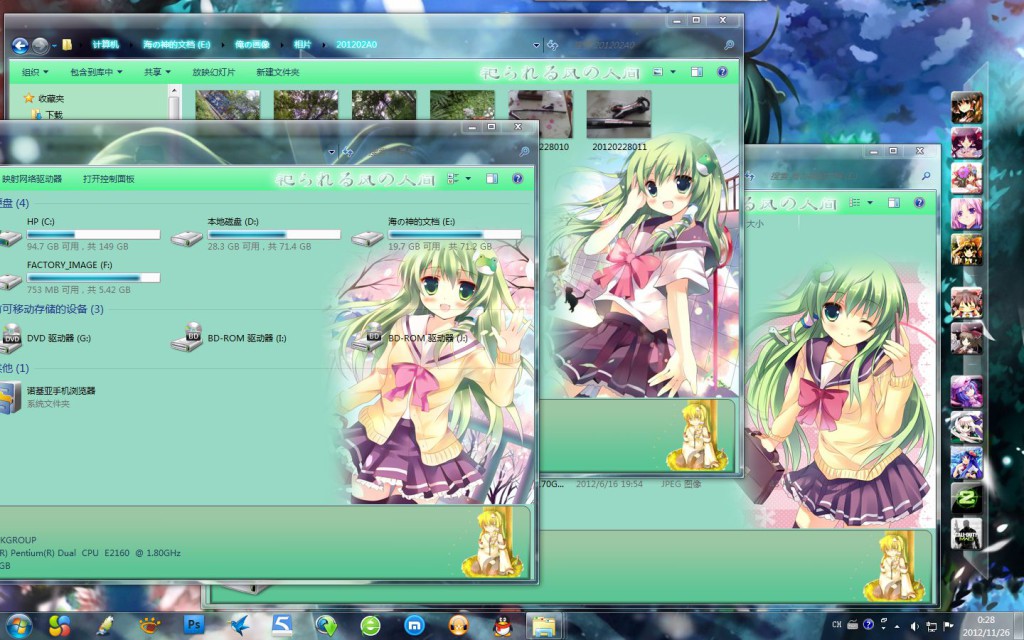The width and height of the screenshot is (1024, 640).
Task: Launch the Modern Warfare 2 dock icon
Action: point(967,500)
